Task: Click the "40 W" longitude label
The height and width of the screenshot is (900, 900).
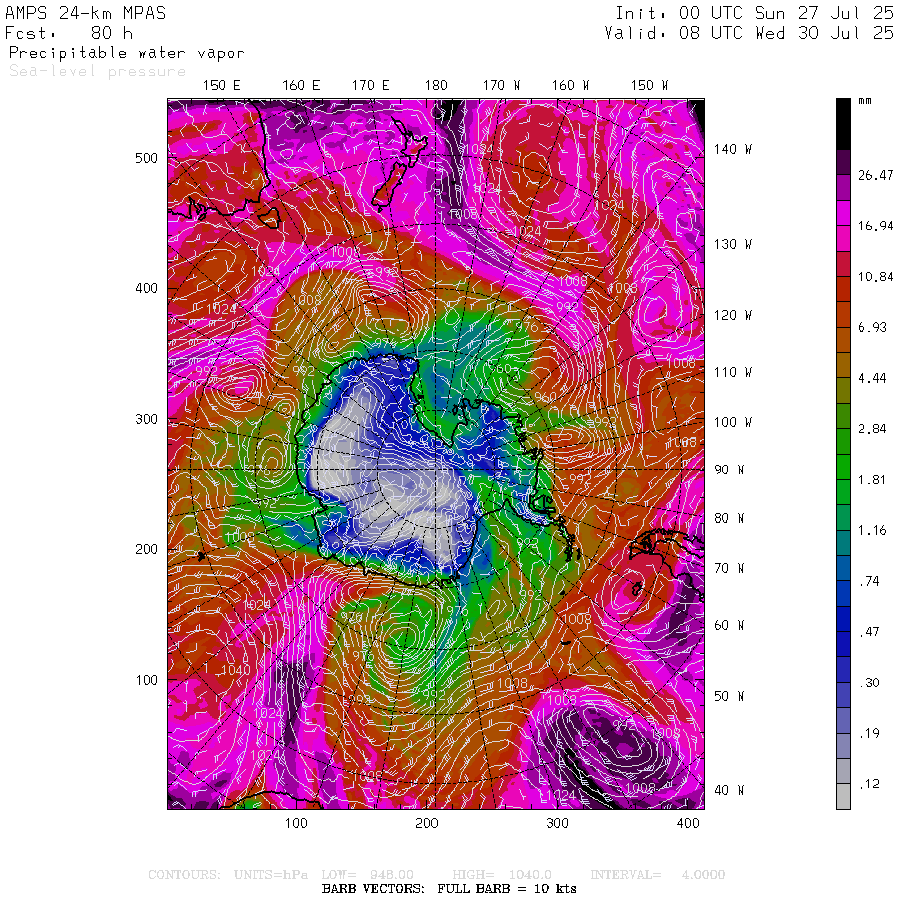Action: point(729,790)
